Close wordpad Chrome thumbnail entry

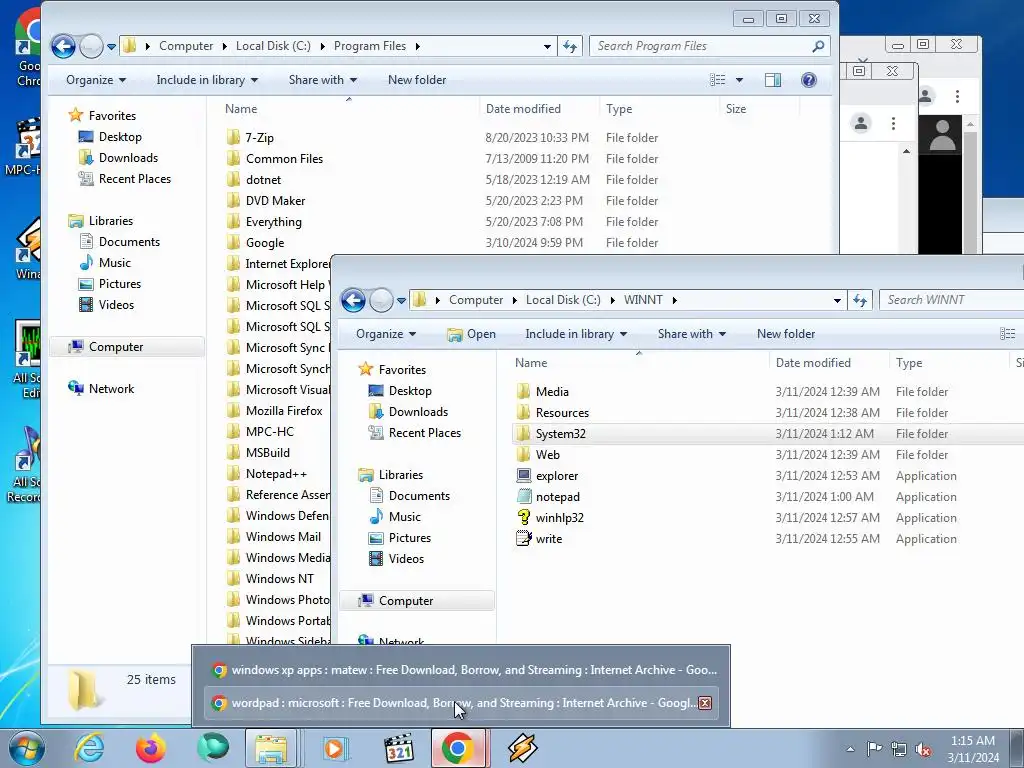point(705,703)
